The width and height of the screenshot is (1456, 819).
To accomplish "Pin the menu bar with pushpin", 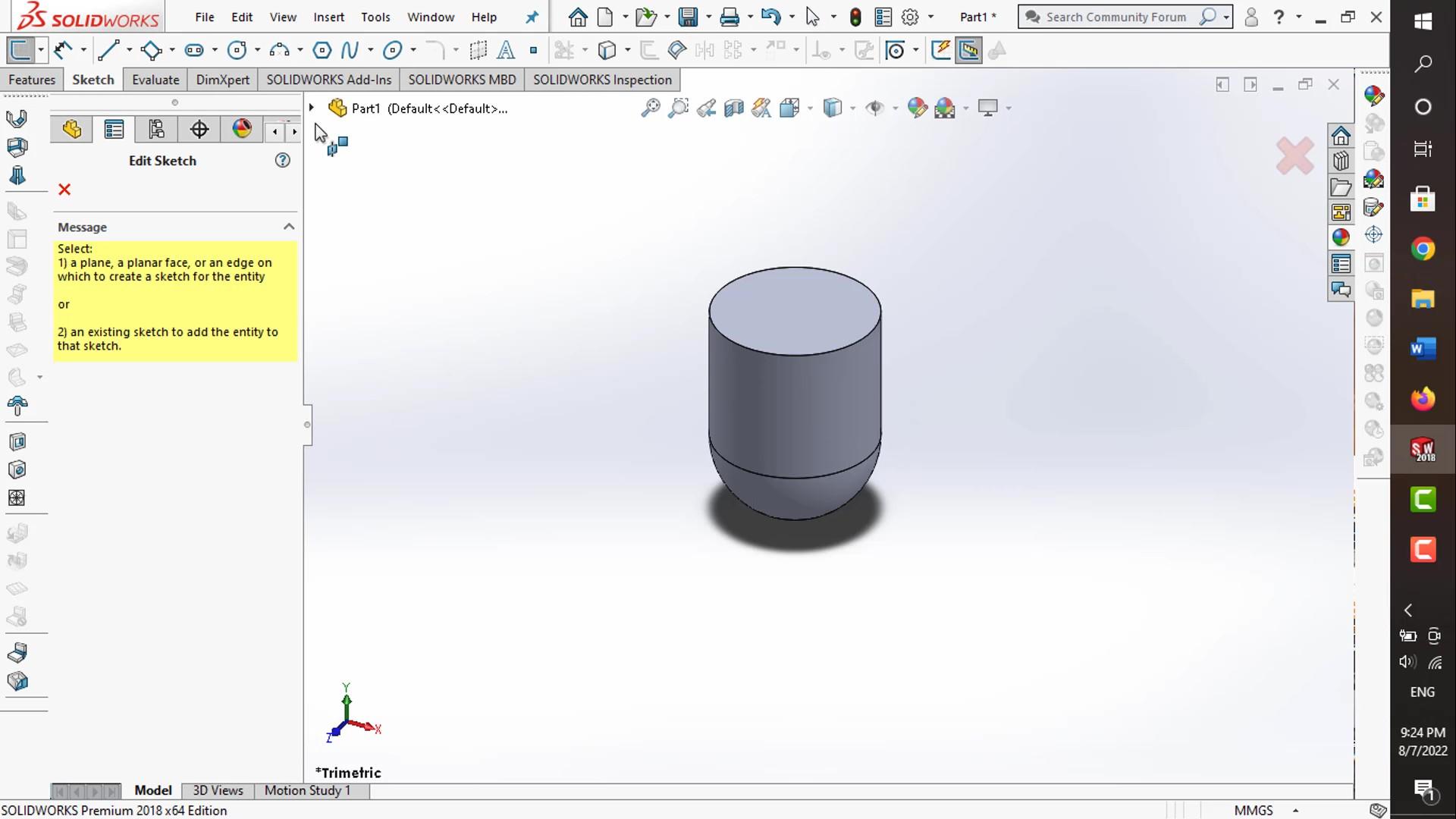I will point(532,17).
